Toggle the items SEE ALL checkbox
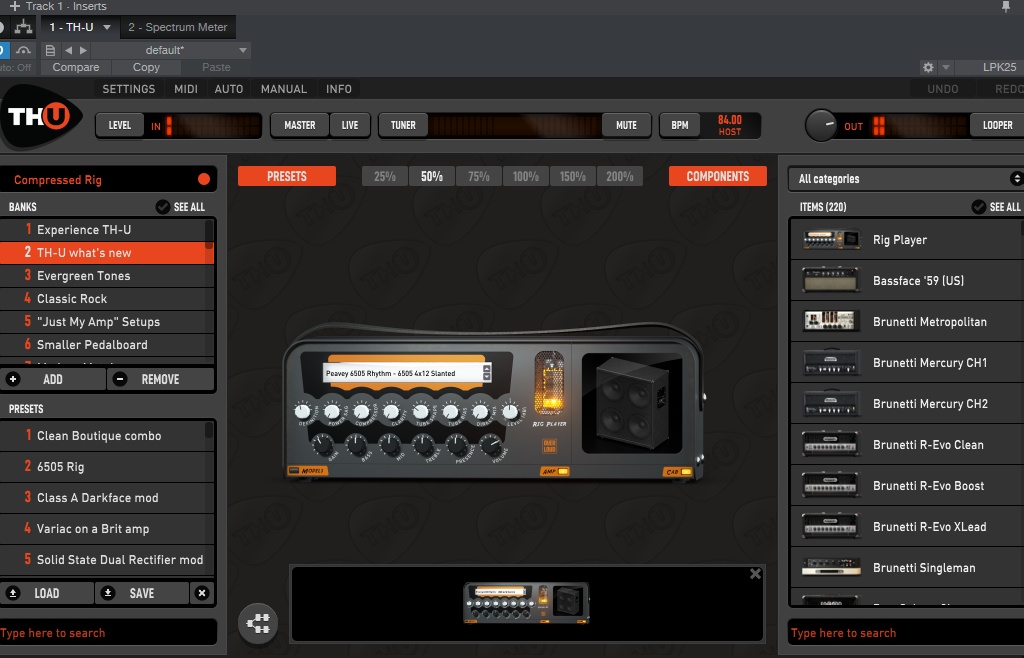 click(x=978, y=207)
